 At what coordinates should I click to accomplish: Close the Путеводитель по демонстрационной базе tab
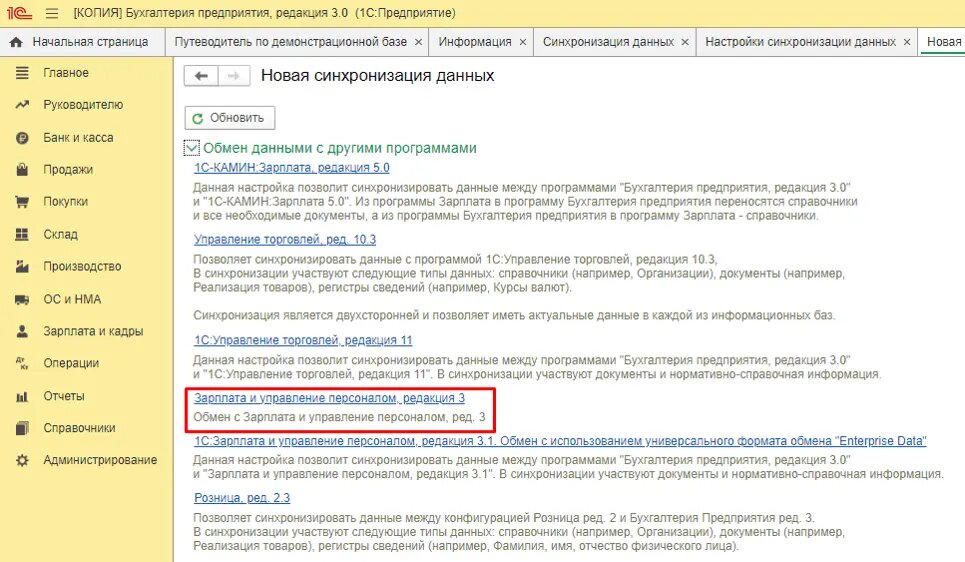pos(418,42)
